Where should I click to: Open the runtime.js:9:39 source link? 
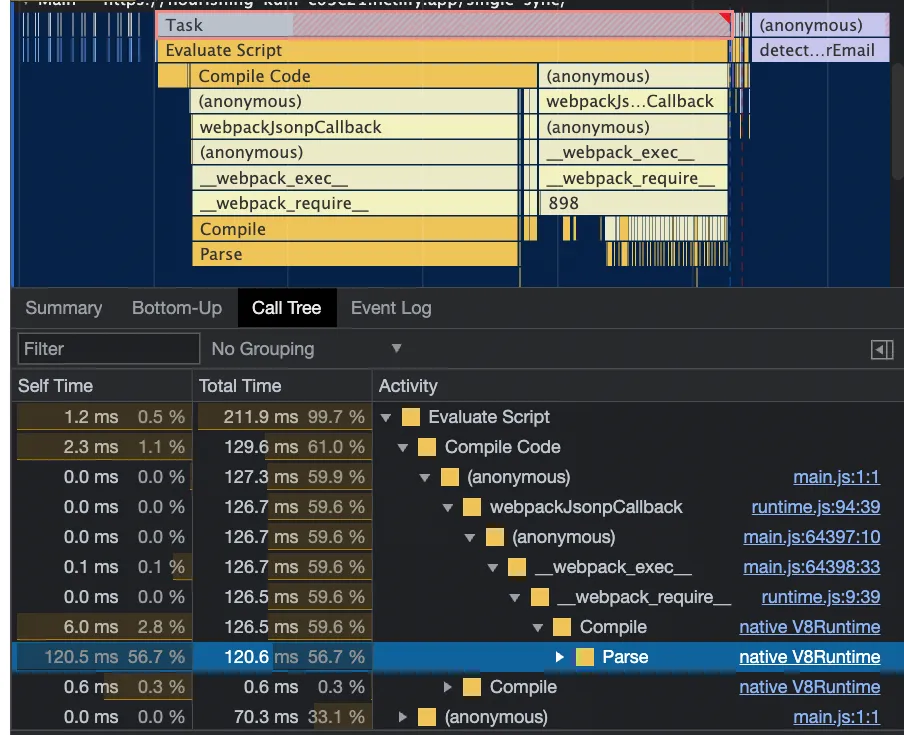(821, 597)
